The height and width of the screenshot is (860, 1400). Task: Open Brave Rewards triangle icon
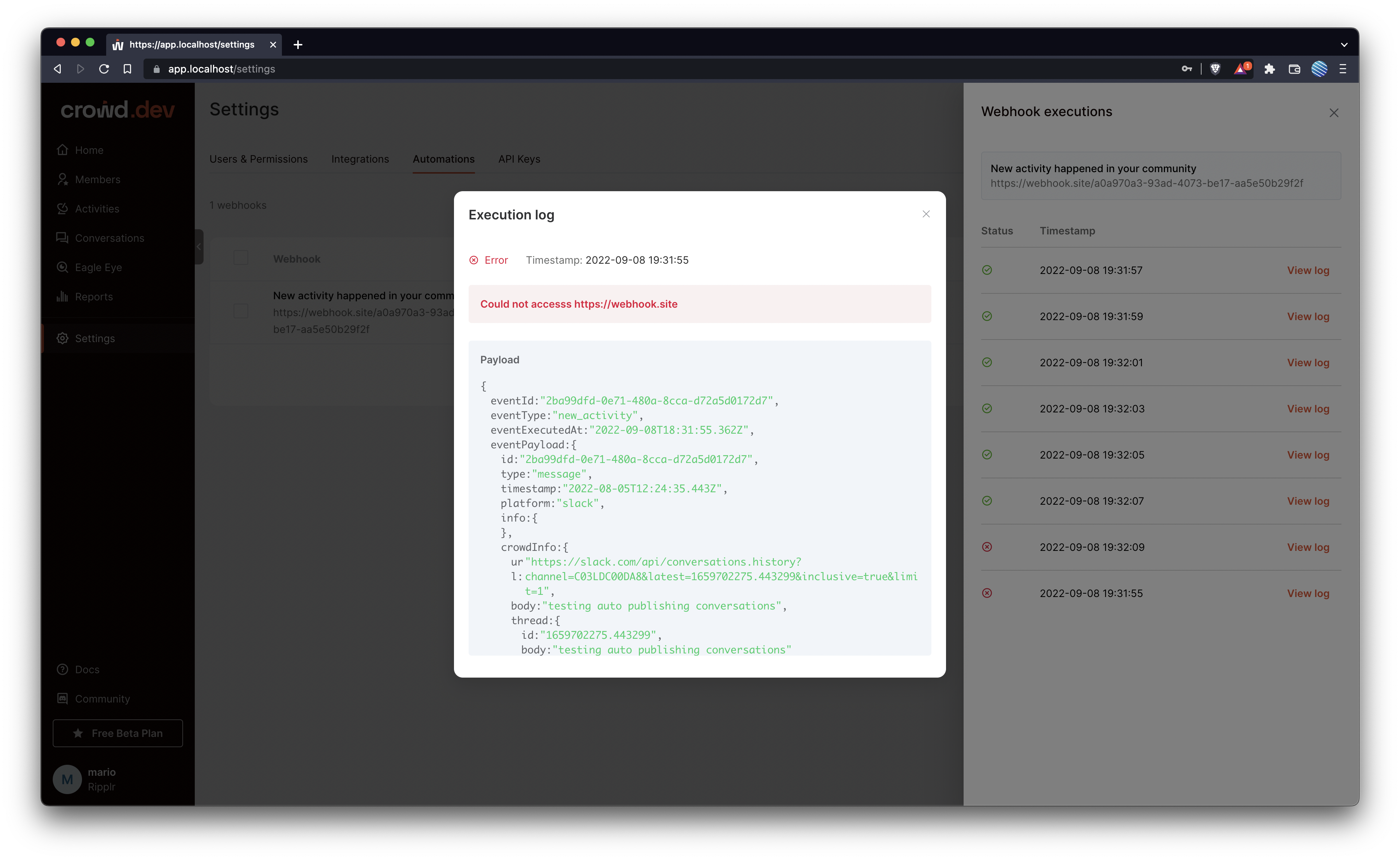[1241, 69]
